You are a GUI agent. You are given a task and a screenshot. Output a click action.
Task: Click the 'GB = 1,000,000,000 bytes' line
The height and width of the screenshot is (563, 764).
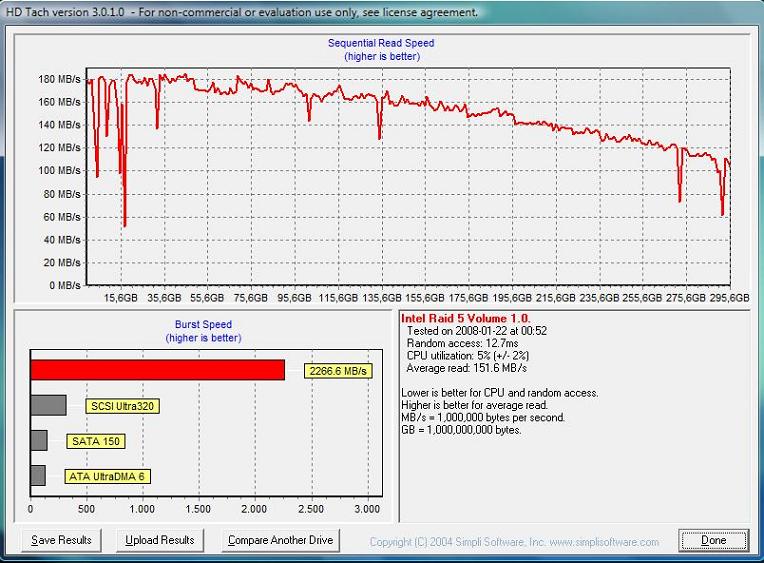click(461, 430)
